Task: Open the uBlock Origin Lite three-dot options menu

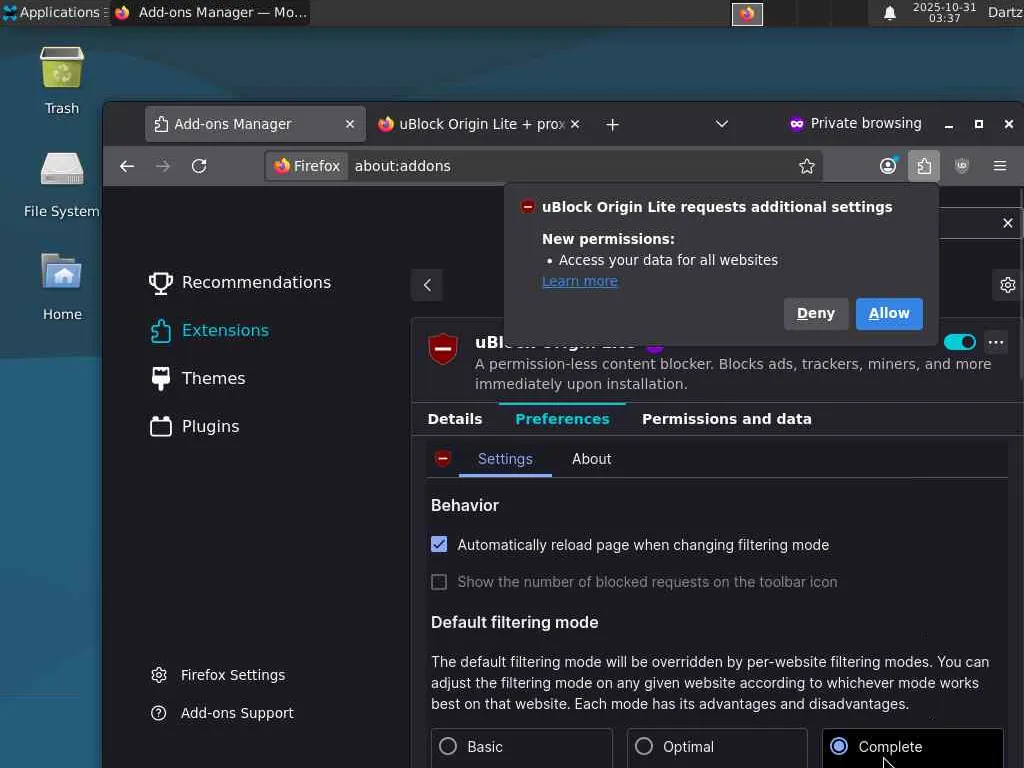Action: tap(996, 342)
